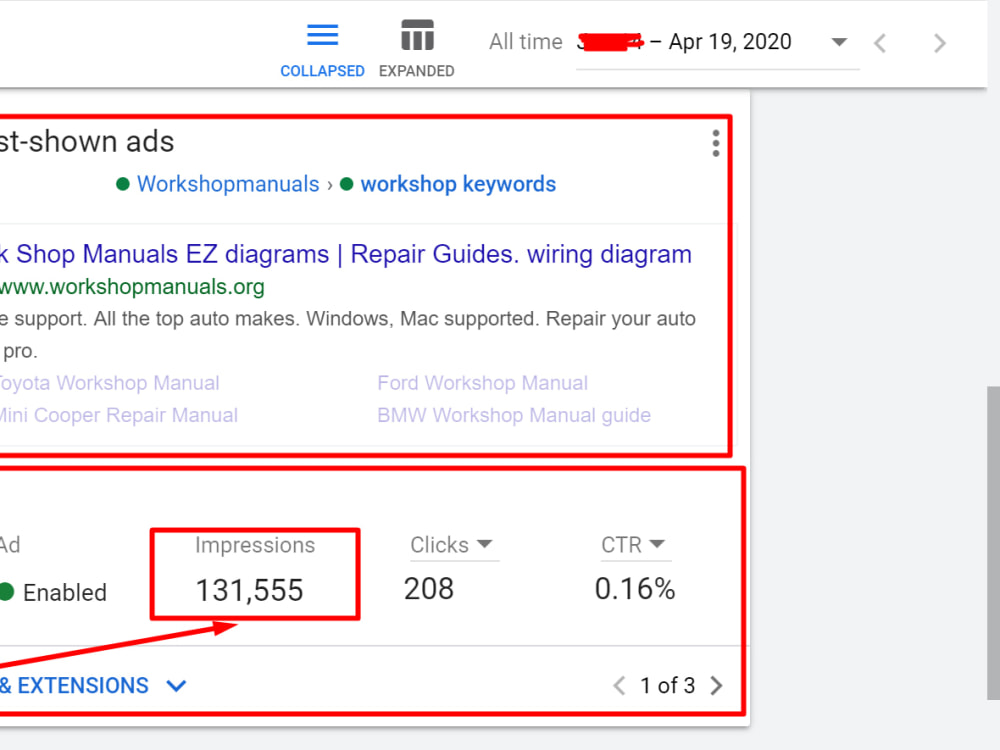1000x750 pixels.
Task: Click the Impressions column label
Action: [x=255, y=545]
